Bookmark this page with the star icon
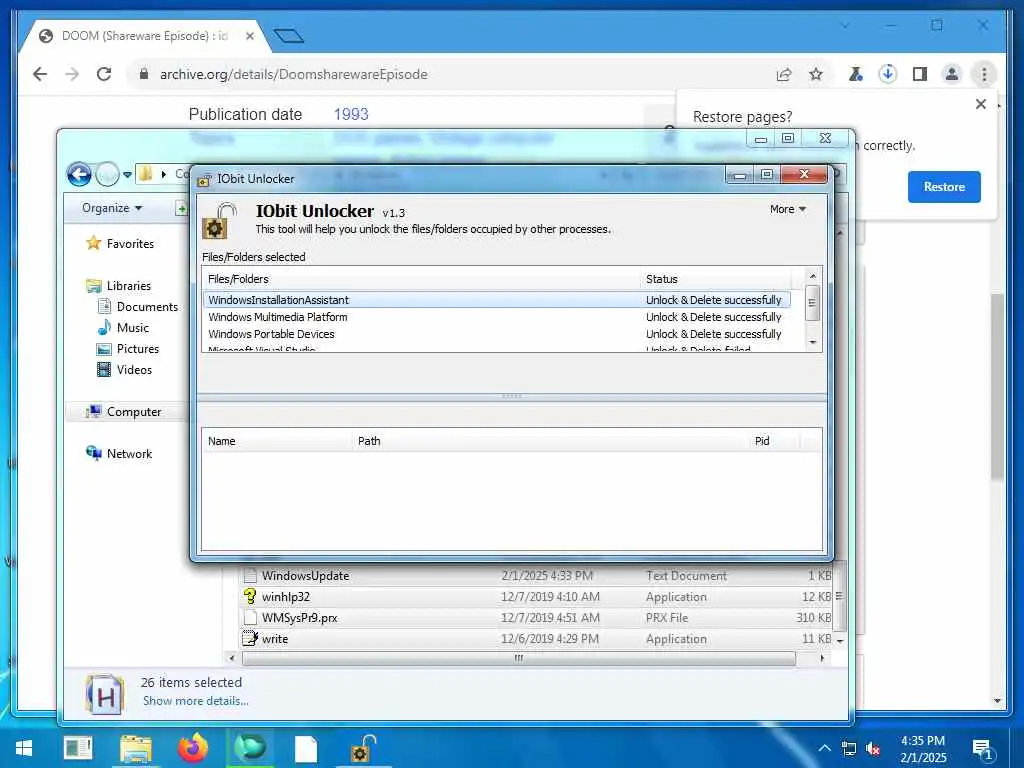Viewport: 1024px width, 768px height. (816, 74)
